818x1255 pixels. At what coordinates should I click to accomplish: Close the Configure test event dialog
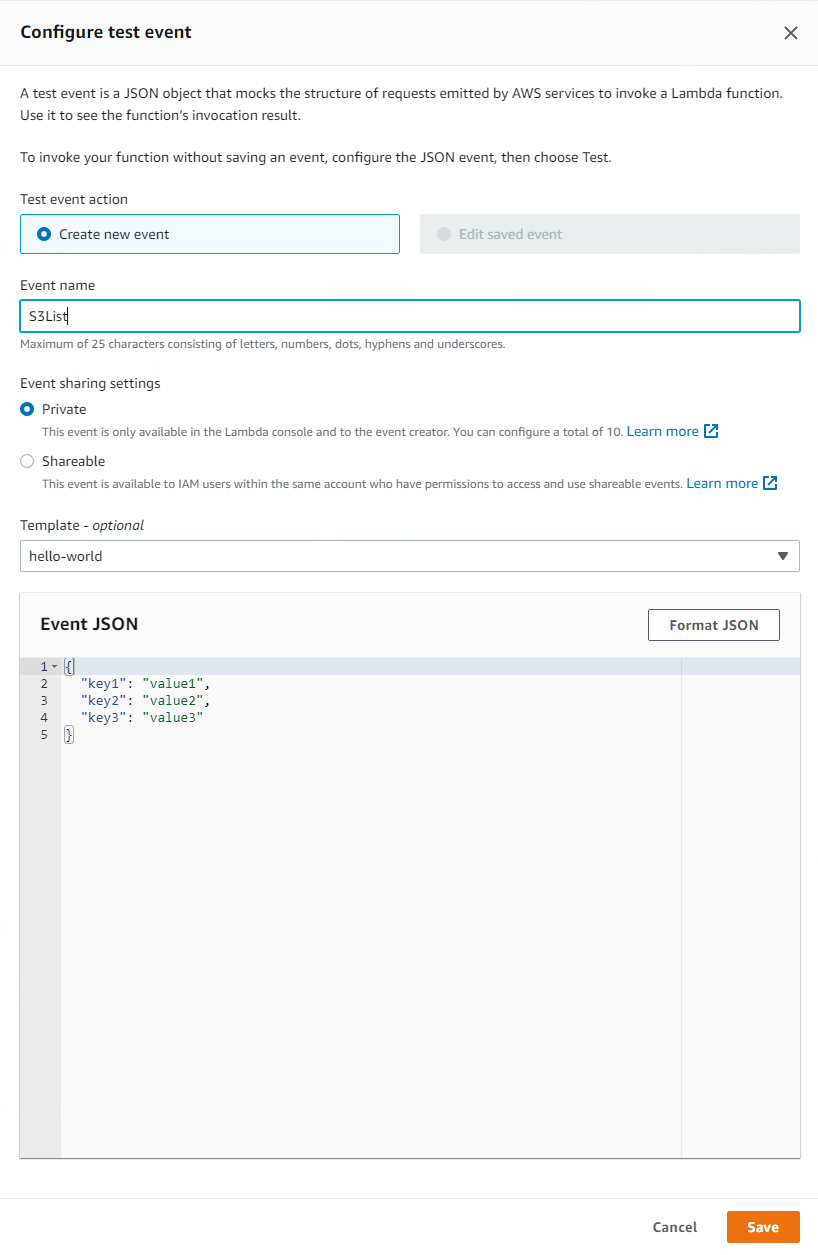(791, 32)
